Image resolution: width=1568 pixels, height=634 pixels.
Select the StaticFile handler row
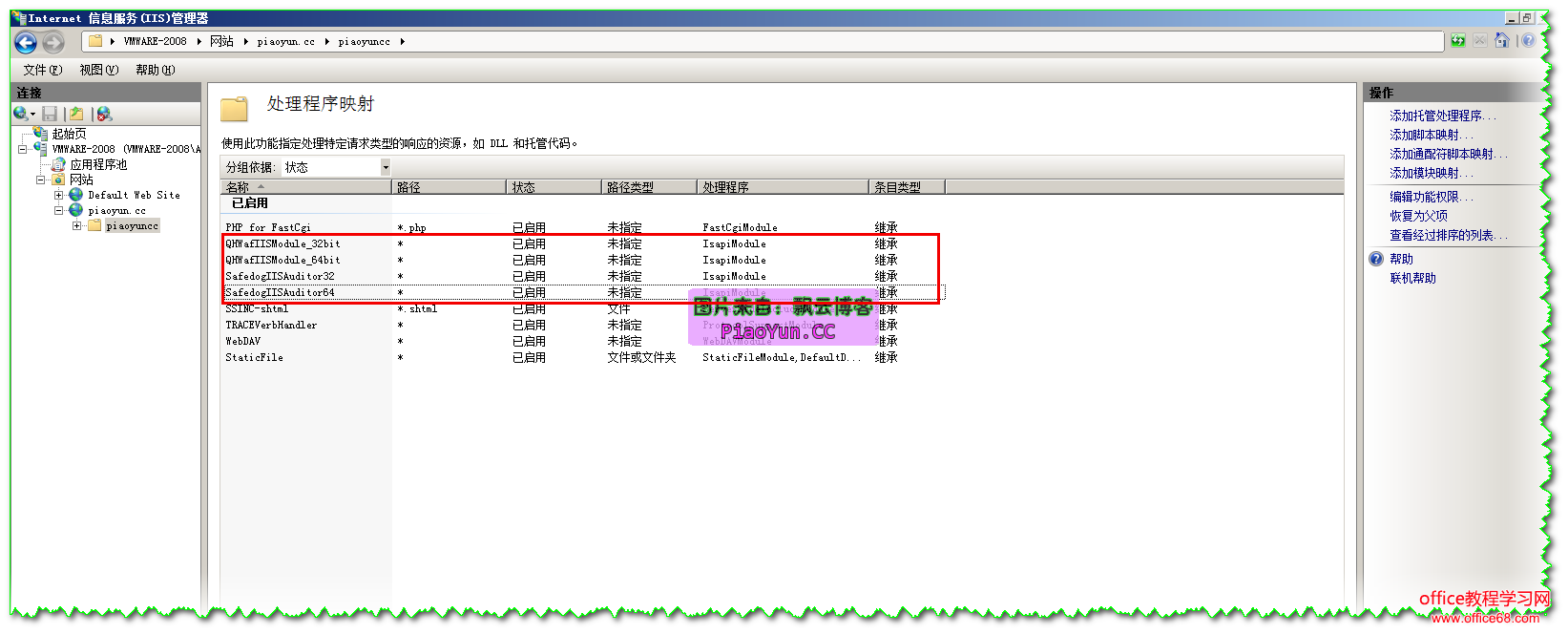pos(582,357)
